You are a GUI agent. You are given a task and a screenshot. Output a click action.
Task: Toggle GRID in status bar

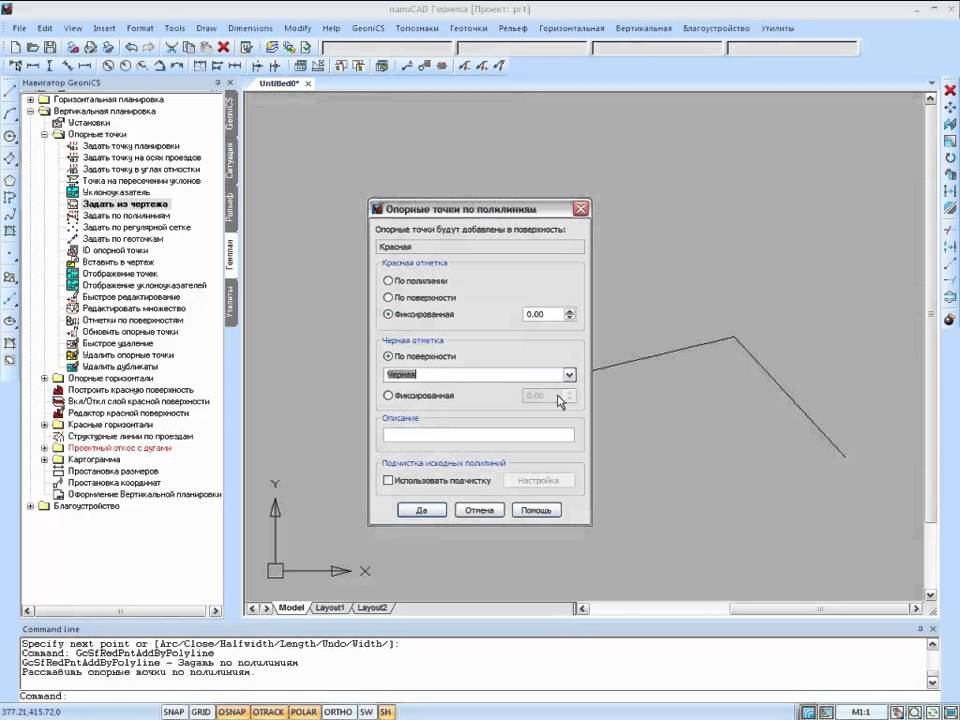201,712
